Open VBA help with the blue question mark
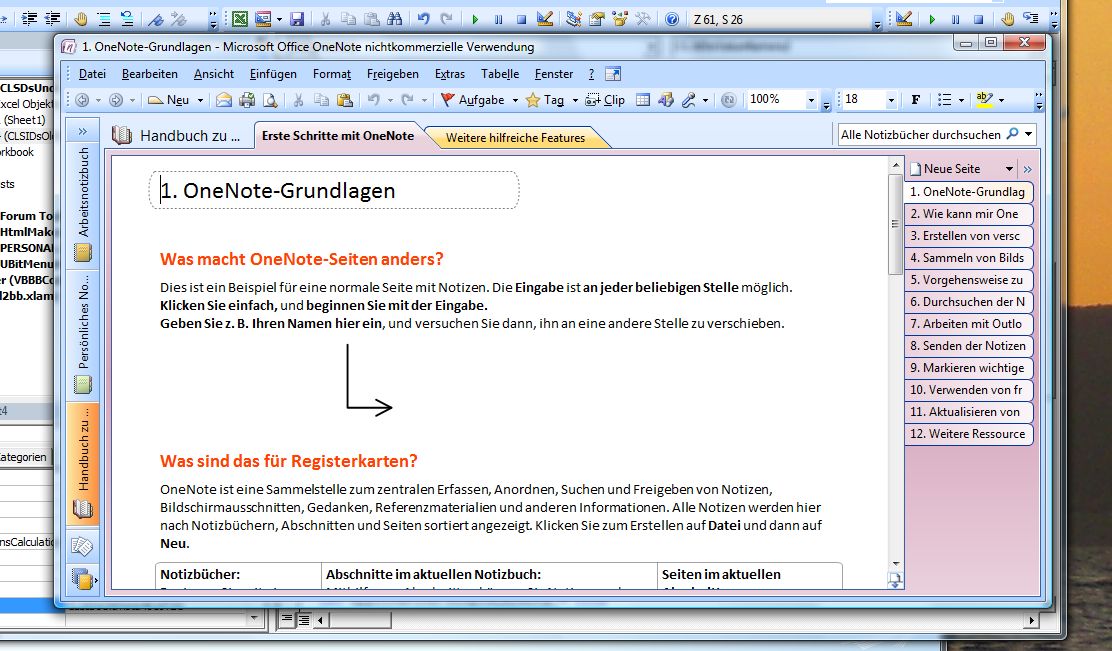This screenshot has height=651, width=1112. (672, 19)
